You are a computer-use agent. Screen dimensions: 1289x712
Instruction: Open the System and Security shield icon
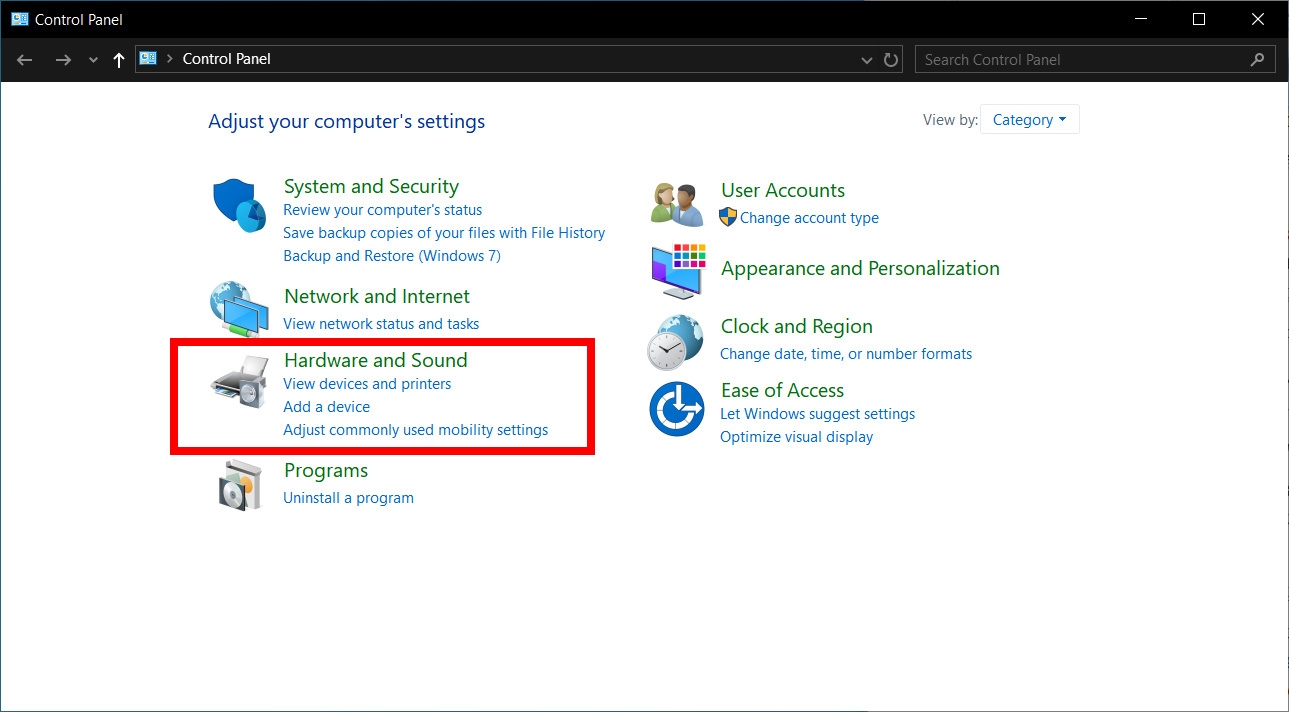(x=240, y=205)
